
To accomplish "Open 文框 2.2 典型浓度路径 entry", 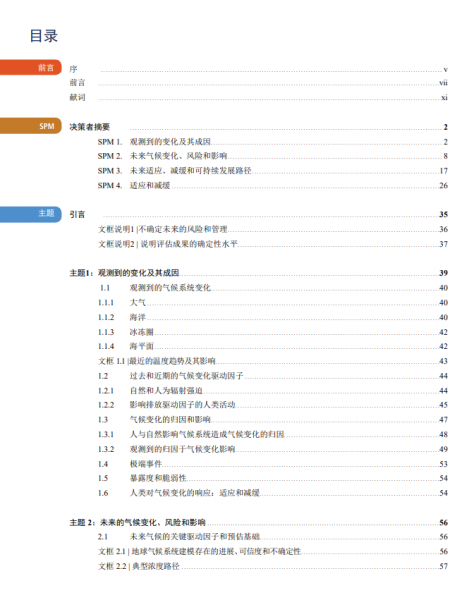I will 272,566.
